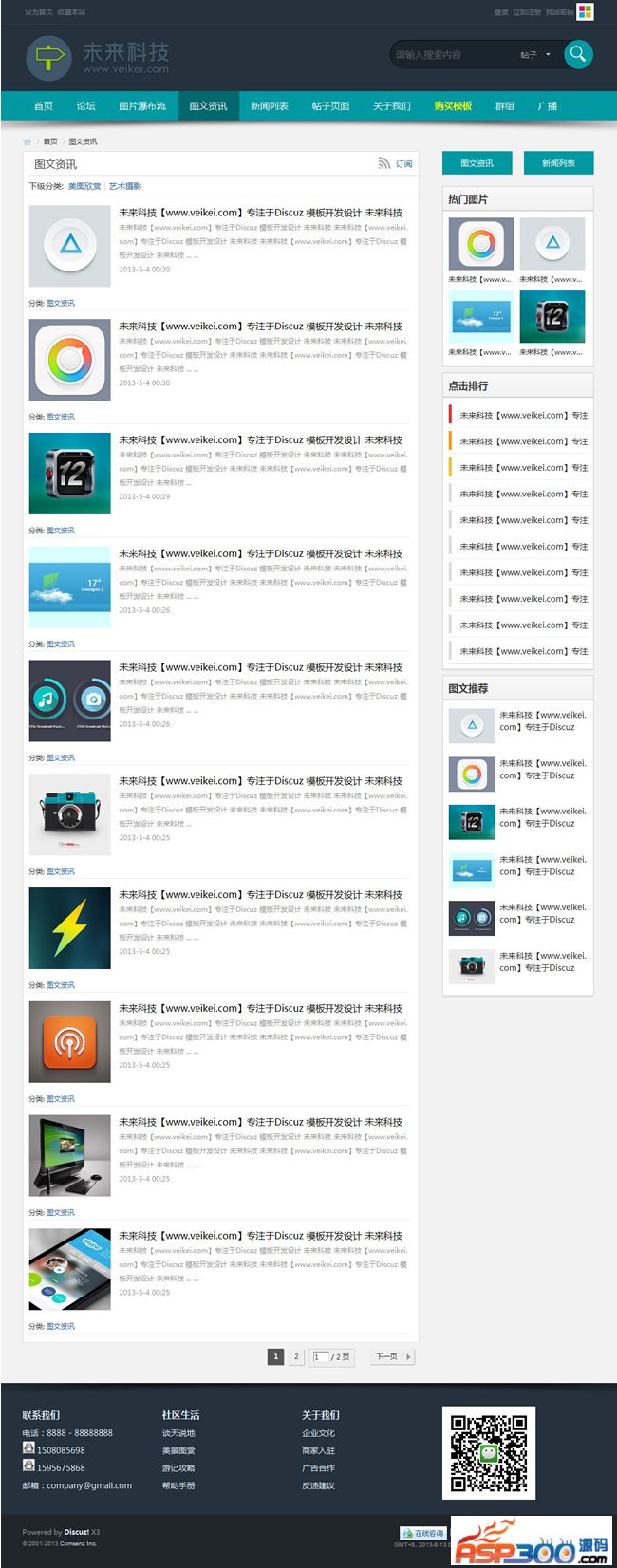Open the 群组 navigation tab
Image resolution: width=617 pixels, height=1568 pixels.
click(x=505, y=106)
